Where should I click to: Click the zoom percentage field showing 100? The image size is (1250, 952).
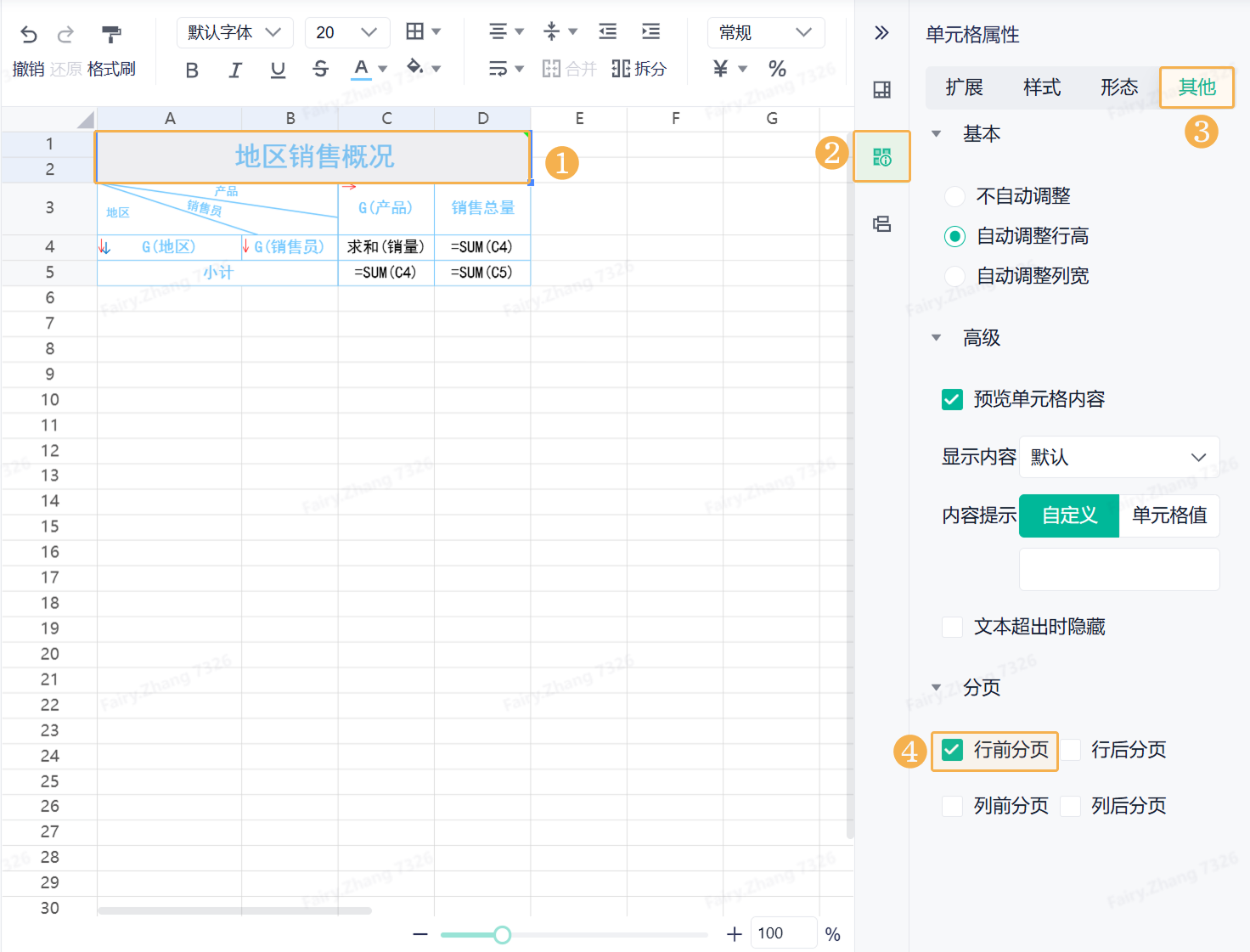783,933
